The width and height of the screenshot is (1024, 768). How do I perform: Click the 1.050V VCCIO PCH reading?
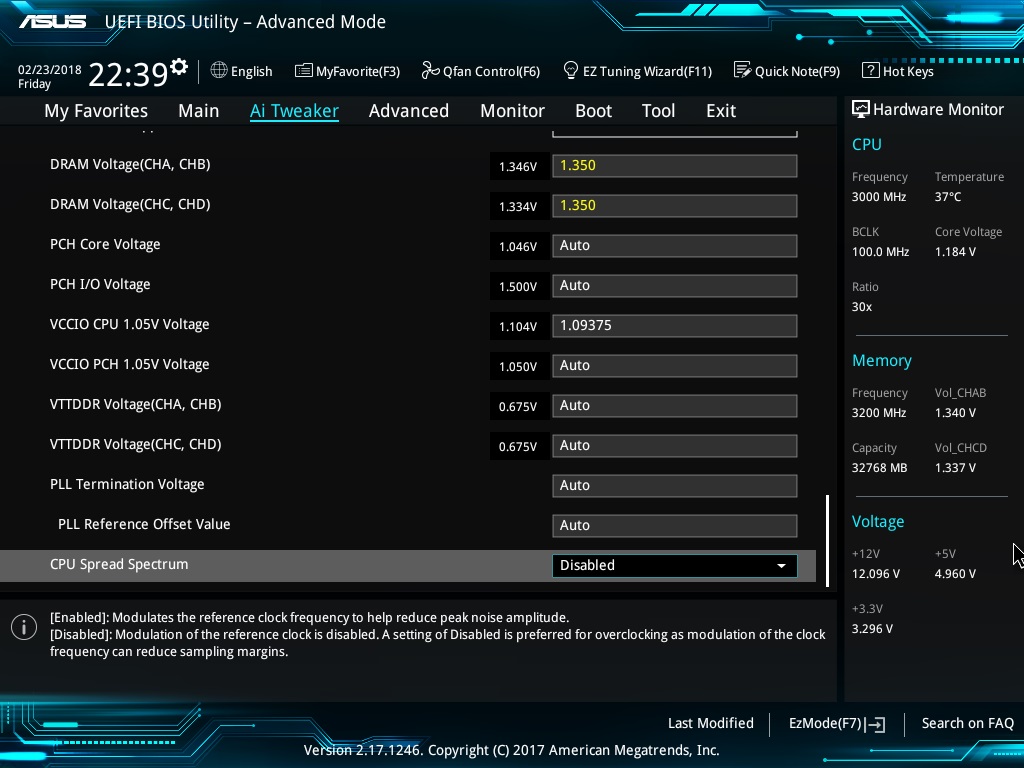coord(518,366)
